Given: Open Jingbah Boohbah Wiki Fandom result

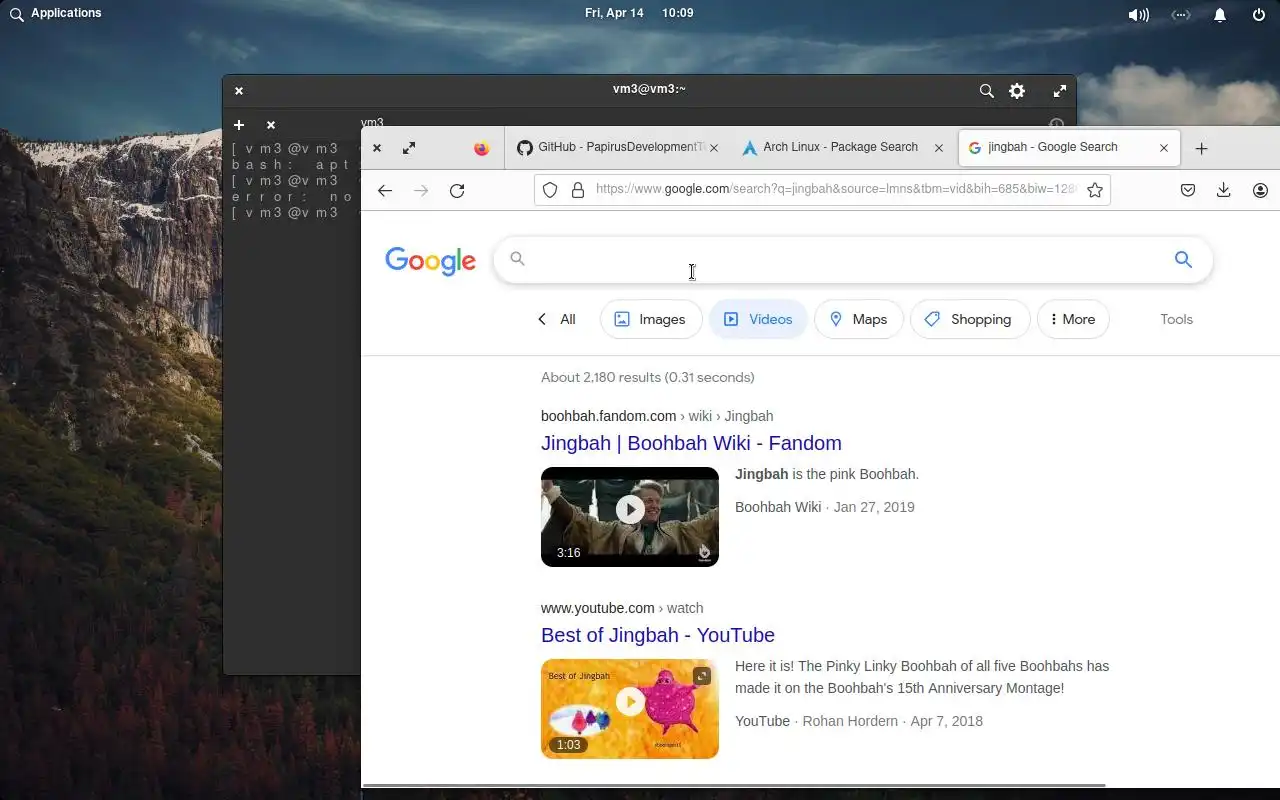Looking at the screenshot, I should coord(691,443).
